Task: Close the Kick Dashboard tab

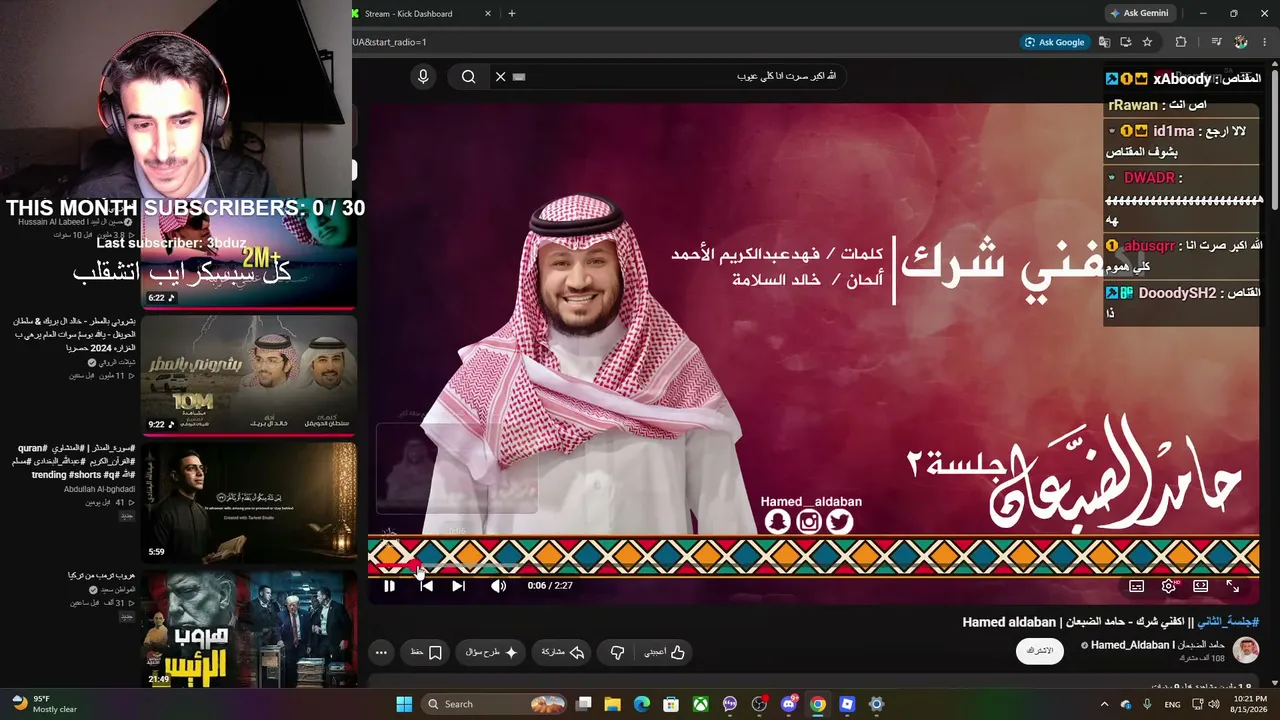Action: point(488,14)
